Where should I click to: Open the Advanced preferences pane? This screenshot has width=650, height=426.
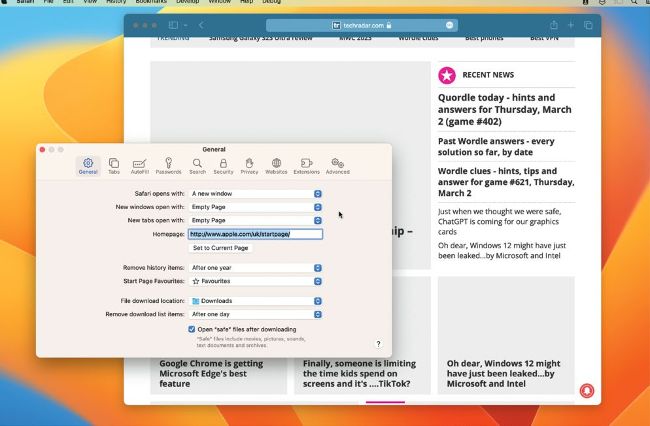pos(337,166)
